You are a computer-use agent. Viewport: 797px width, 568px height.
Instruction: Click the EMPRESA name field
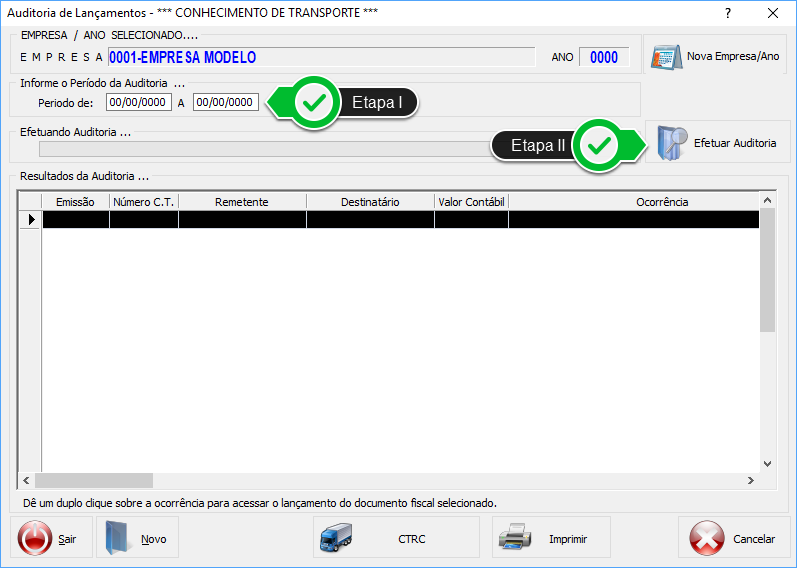click(320, 57)
